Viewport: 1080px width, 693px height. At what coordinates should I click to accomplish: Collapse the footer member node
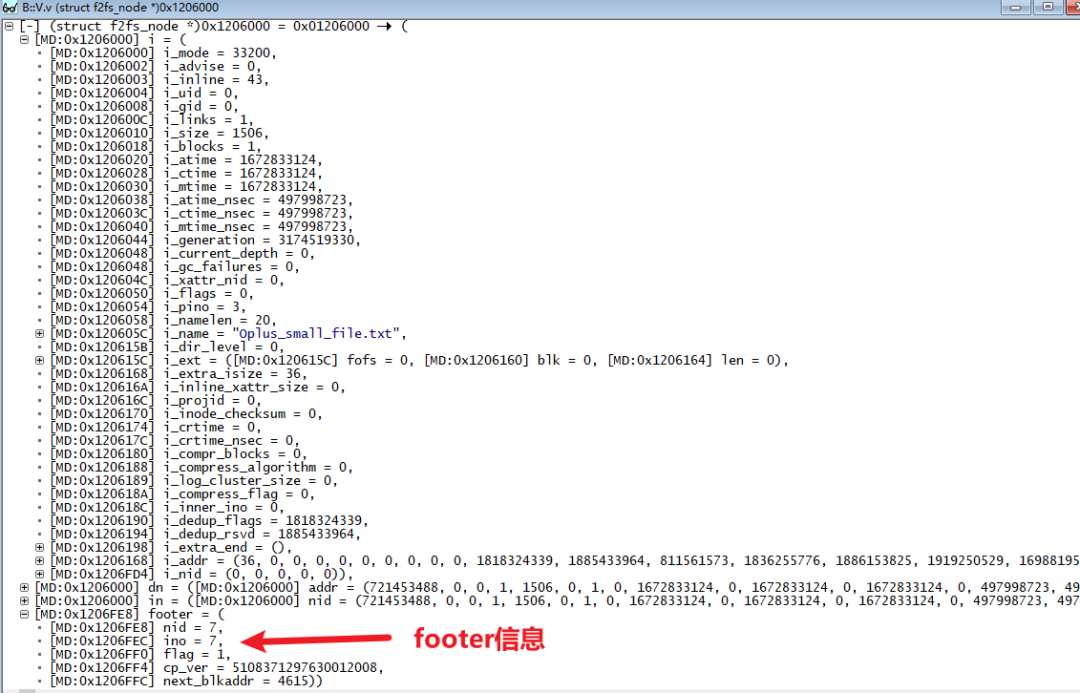(x=24, y=614)
